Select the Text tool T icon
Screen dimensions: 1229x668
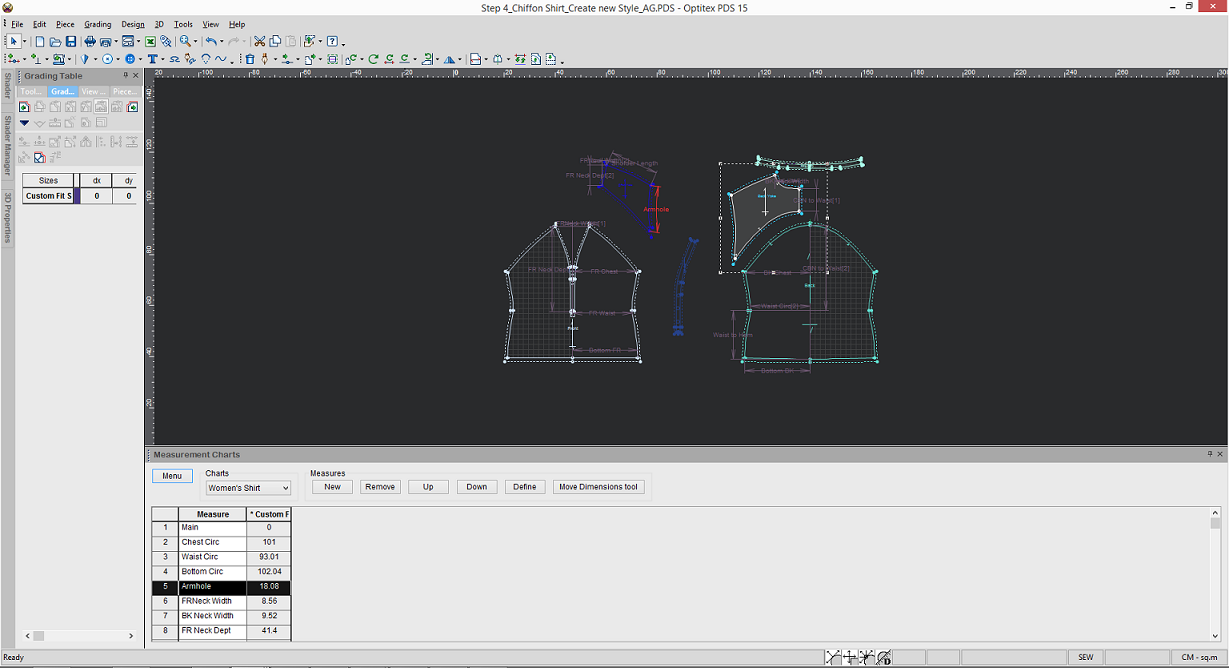click(152, 59)
